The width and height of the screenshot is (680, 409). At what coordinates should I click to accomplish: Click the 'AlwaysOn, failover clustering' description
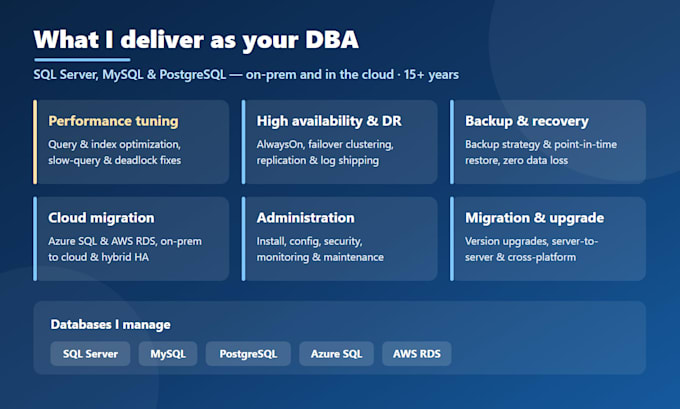[325, 152]
